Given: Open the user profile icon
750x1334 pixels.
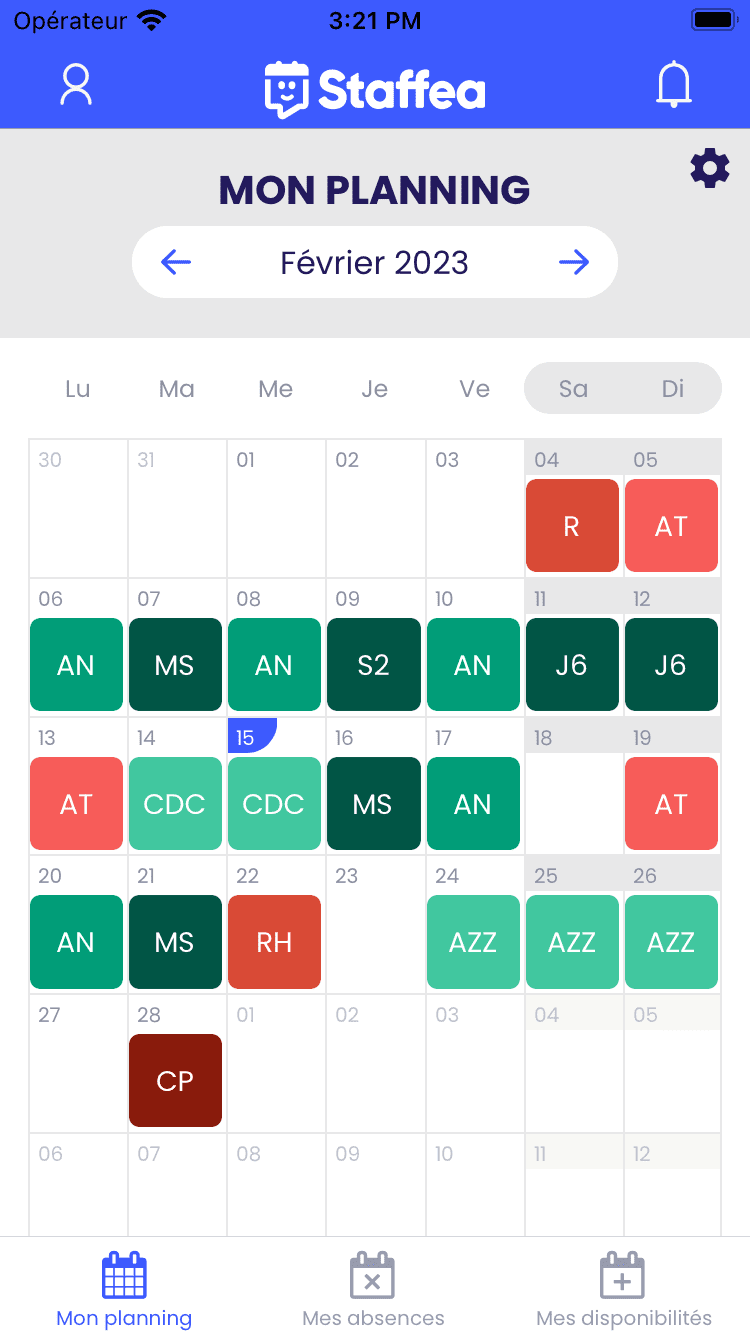Looking at the screenshot, I should click(75, 85).
